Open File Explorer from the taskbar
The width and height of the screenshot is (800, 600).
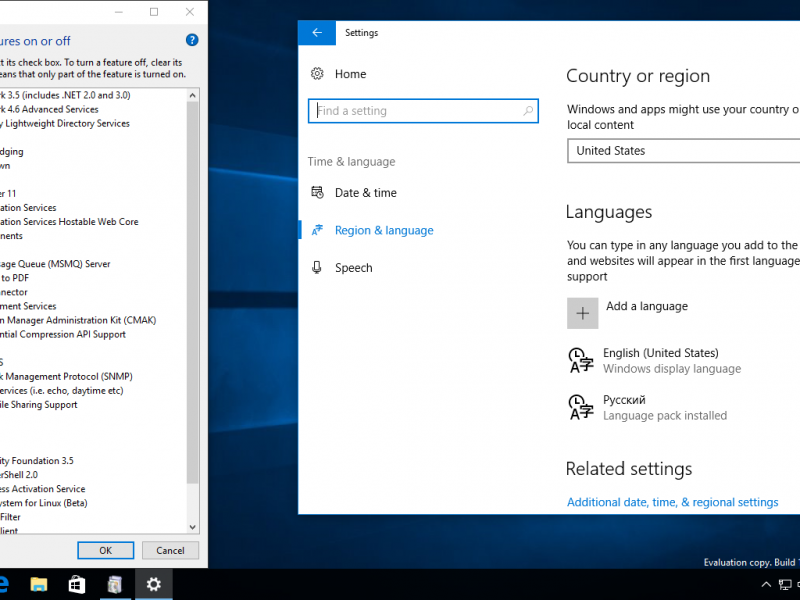39,585
